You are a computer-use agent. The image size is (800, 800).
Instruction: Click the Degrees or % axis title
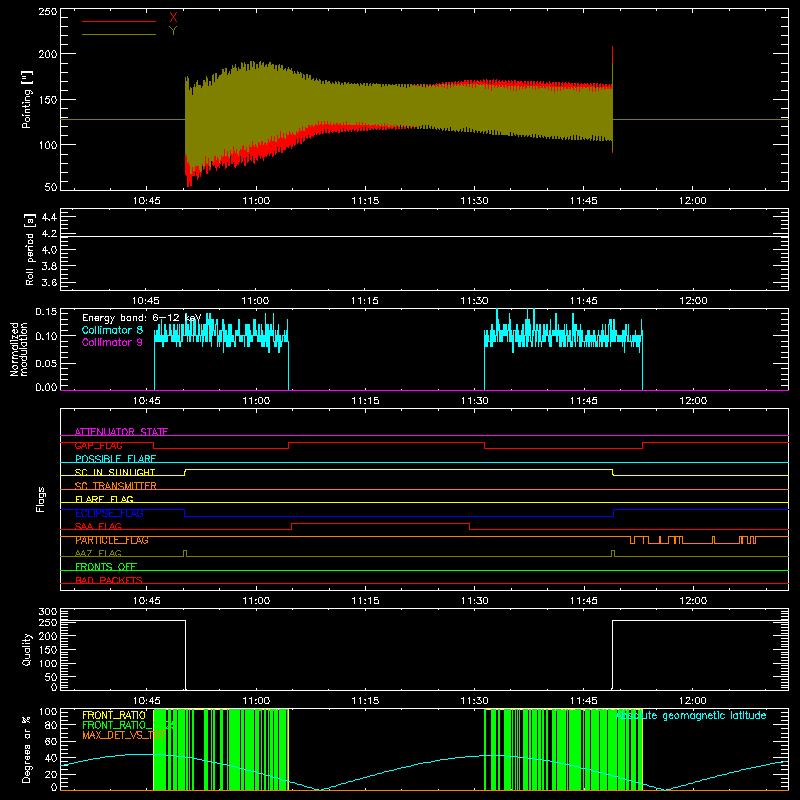tap(27, 749)
